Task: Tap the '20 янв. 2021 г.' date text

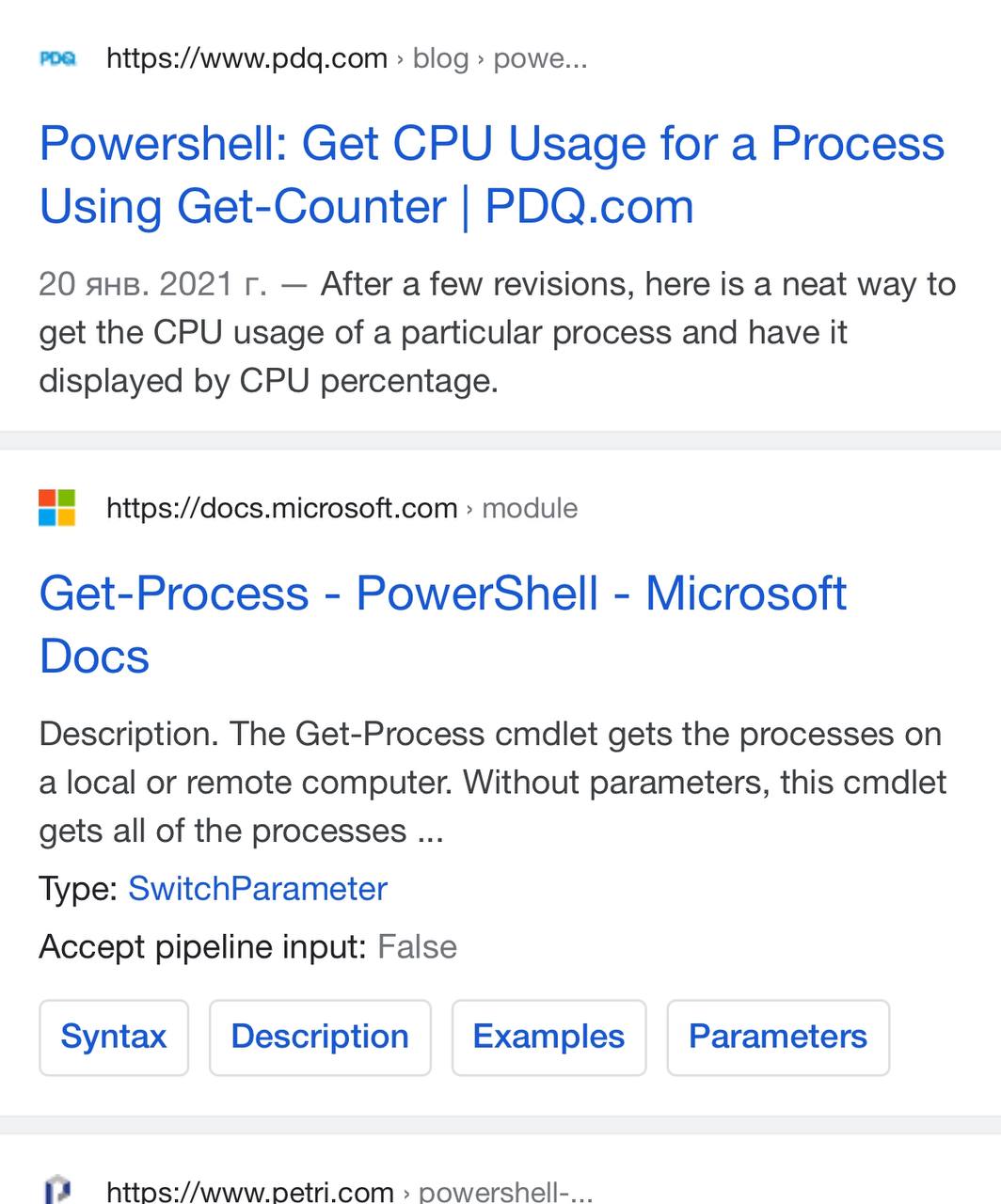Action: (x=152, y=284)
